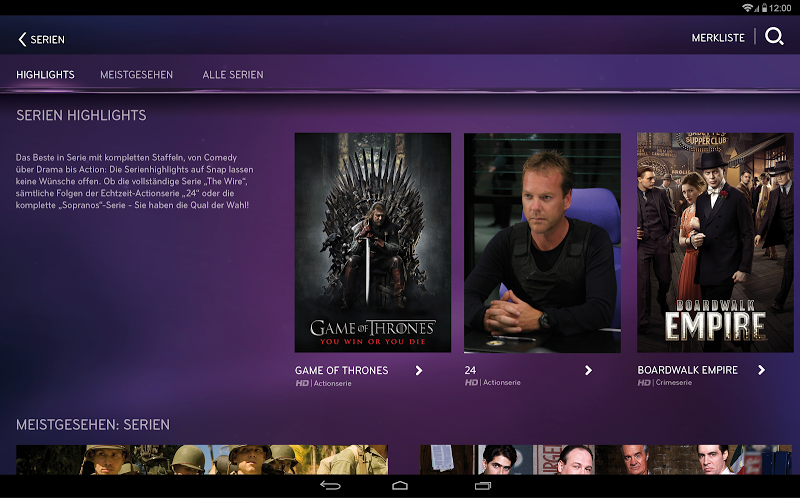Expand Boardwalk Empire arrow

pos(761,369)
